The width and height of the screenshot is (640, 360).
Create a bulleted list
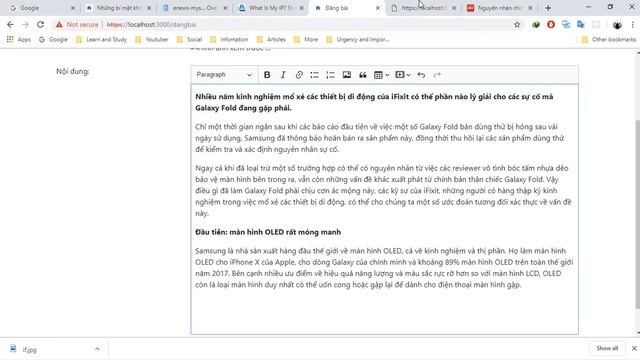pos(314,75)
